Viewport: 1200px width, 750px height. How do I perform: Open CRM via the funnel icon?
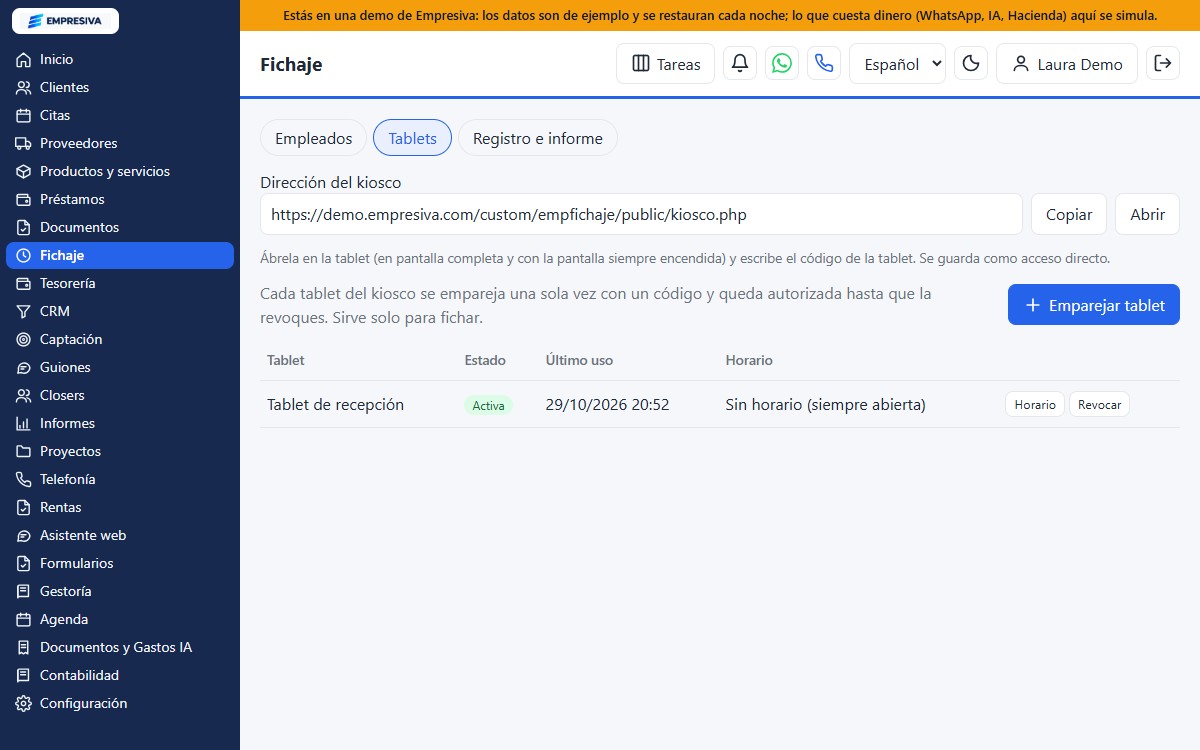pyautogui.click(x=24, y=312)
